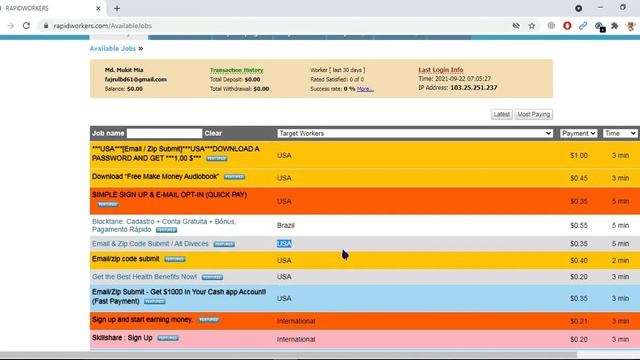Open SIMPLE SIGN UP & E-MAIL OPT-IN job
Viewport: 640px width, 360px height.
pos(169,195)
